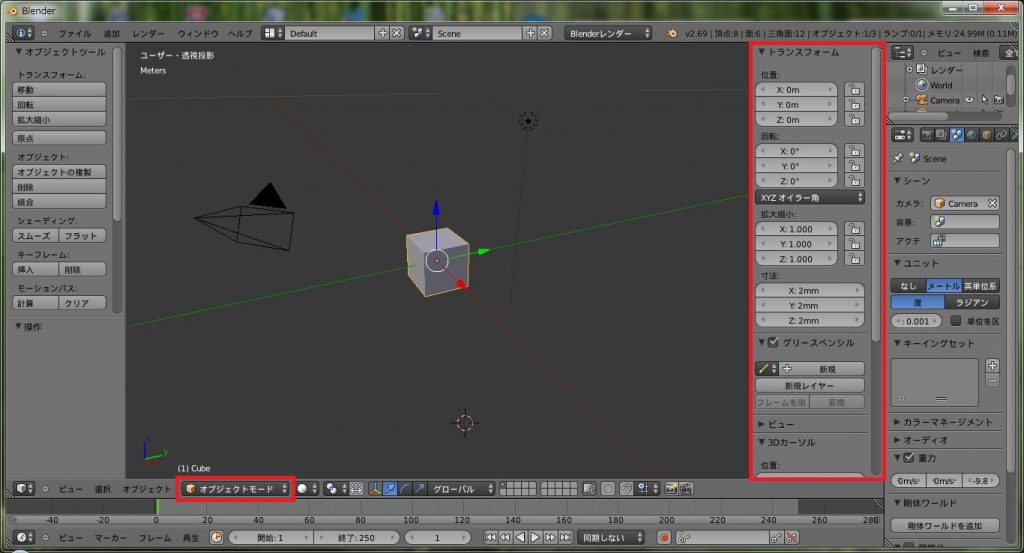Image resolution: width=1024 pixels, height=553 pixels.
Task: Toggle the position X lock icon
Action: (854, 89)
